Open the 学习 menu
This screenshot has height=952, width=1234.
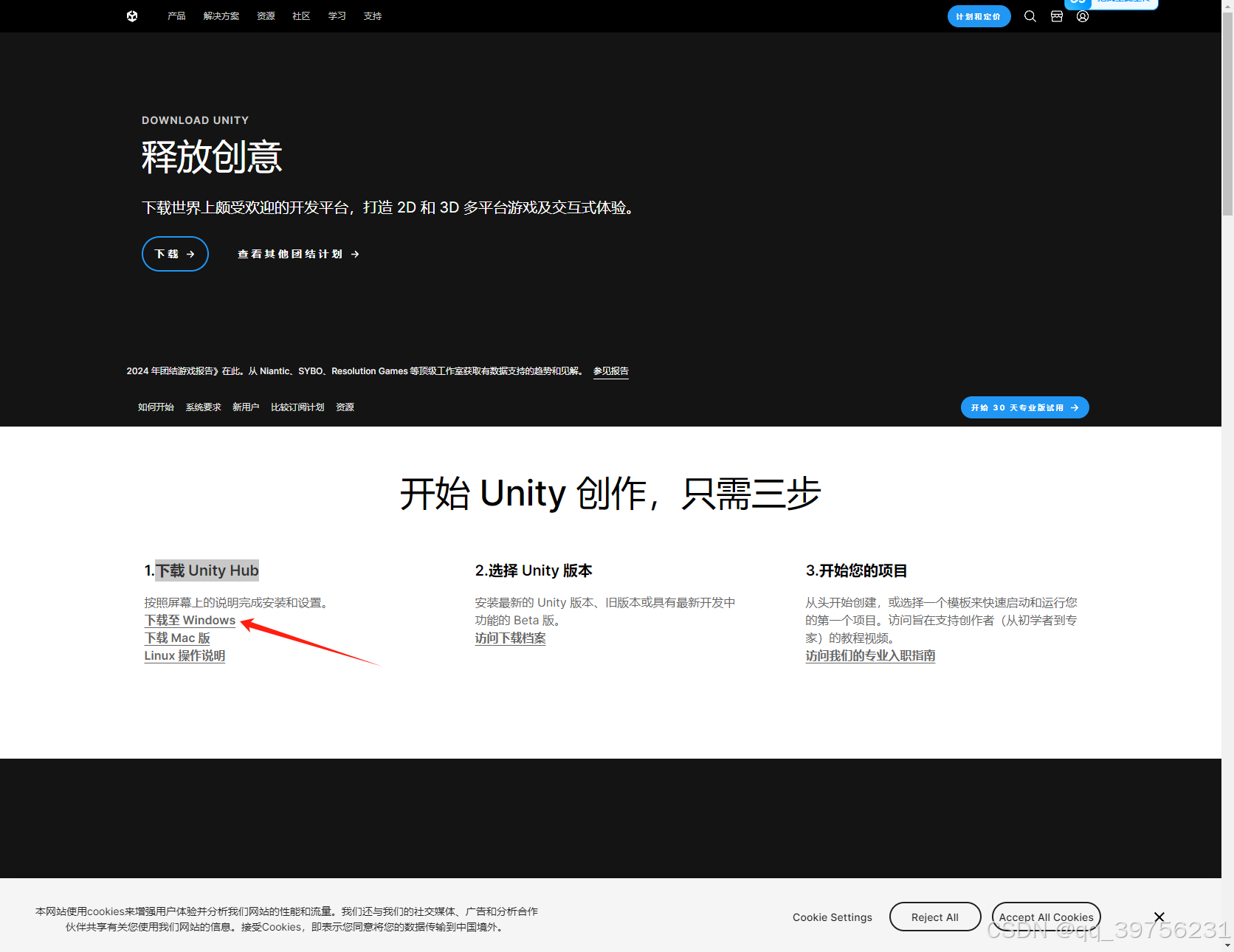[x=337, y=16]
